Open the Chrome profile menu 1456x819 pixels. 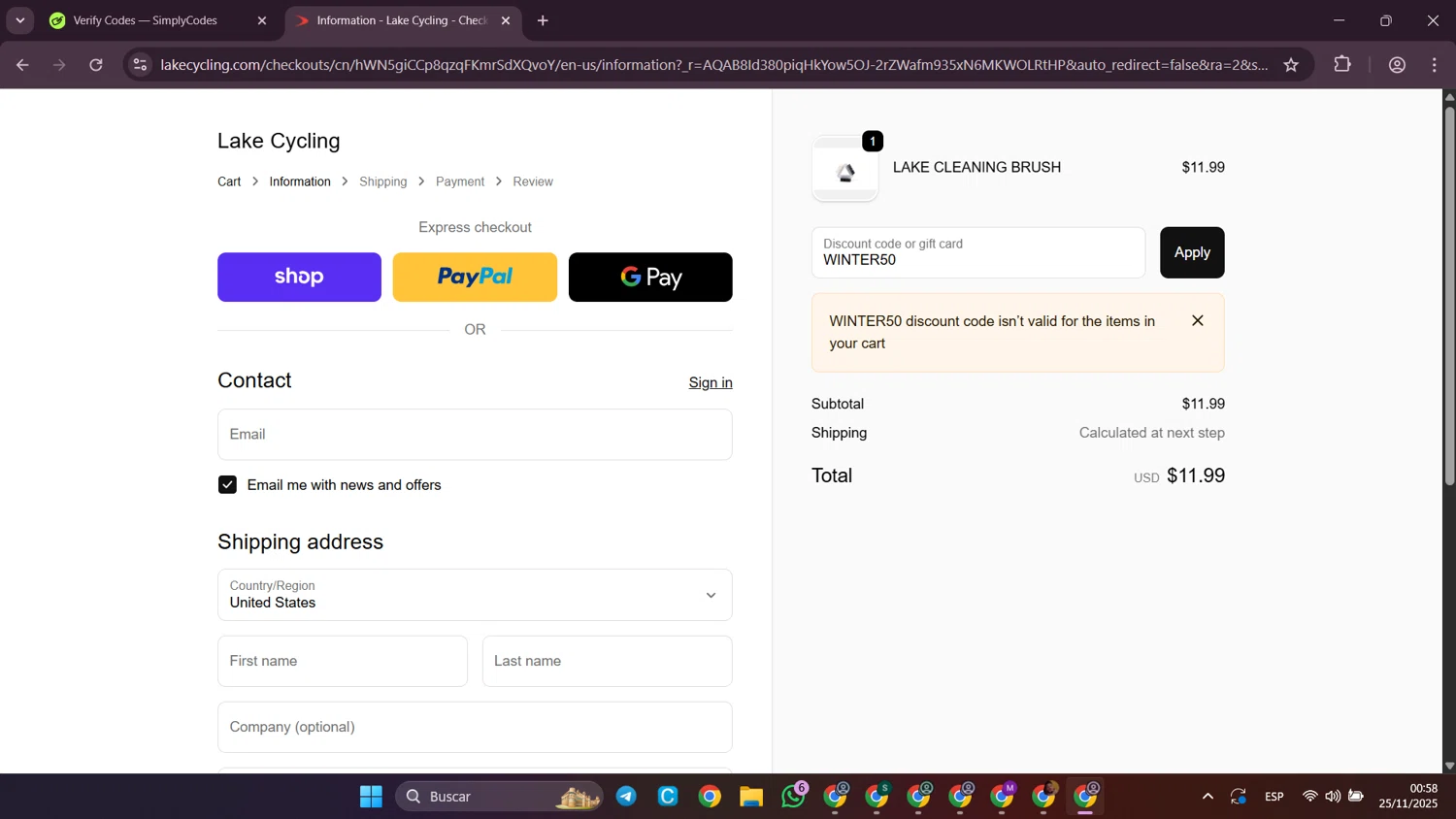pos(1398,65)
